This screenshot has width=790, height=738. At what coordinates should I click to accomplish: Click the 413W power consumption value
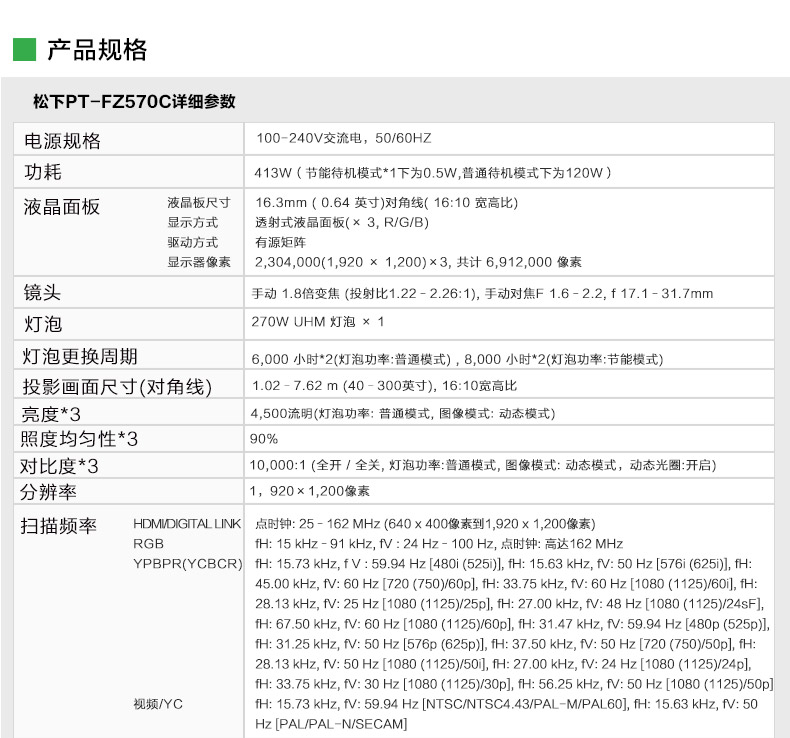coord(433,173)
